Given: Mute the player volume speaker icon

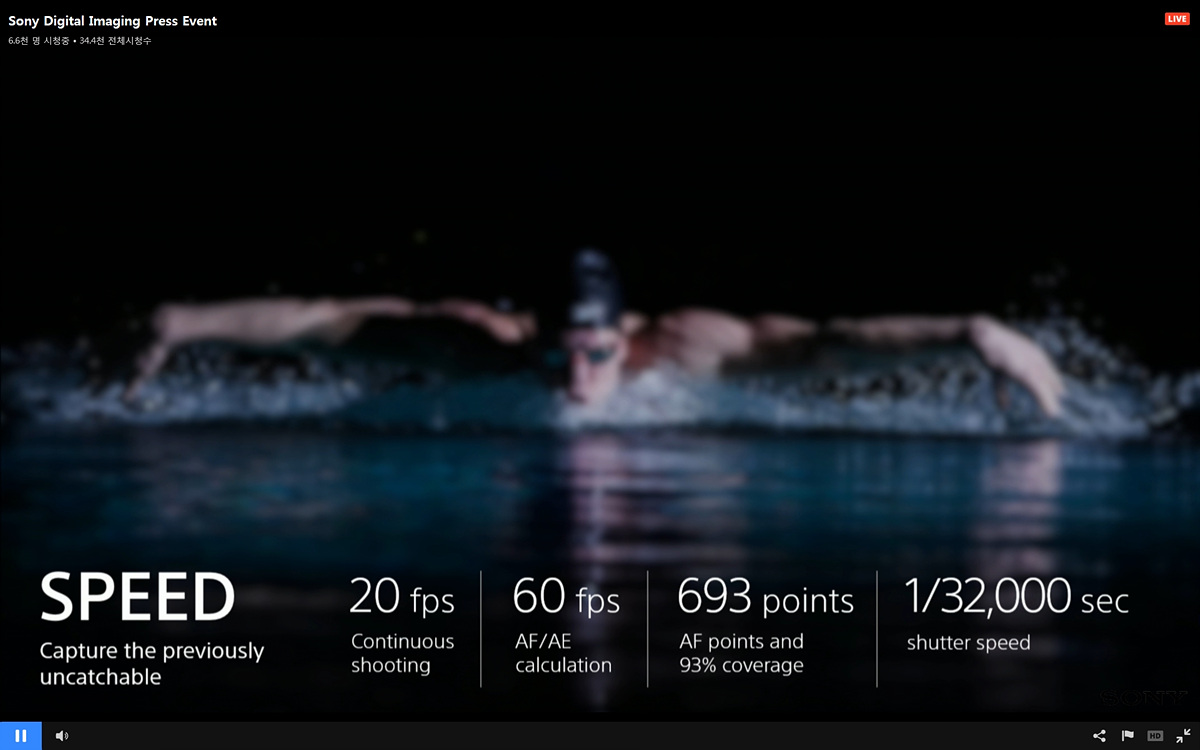Looking at the screenshot, I should 62,736.
